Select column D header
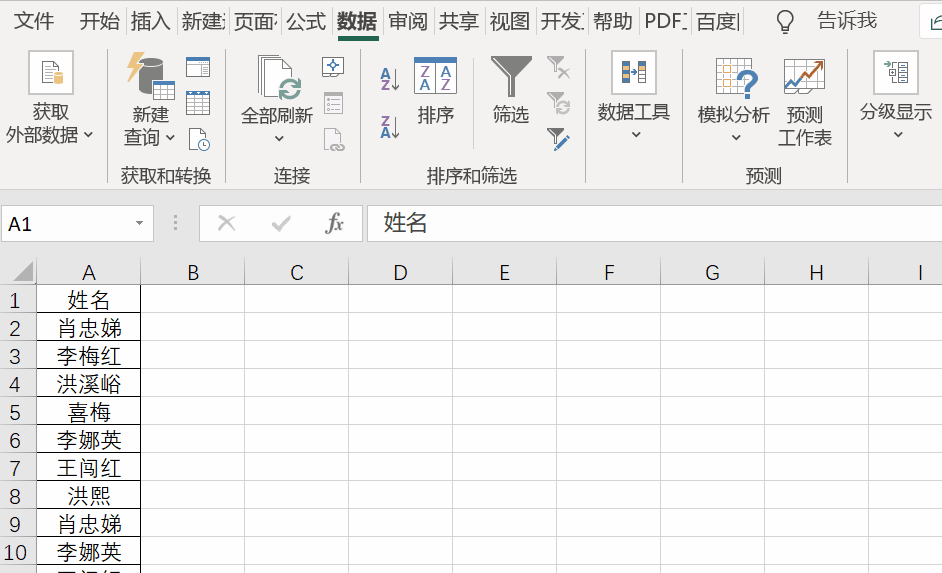Viewport: 942px width, 573px height. 401,273
